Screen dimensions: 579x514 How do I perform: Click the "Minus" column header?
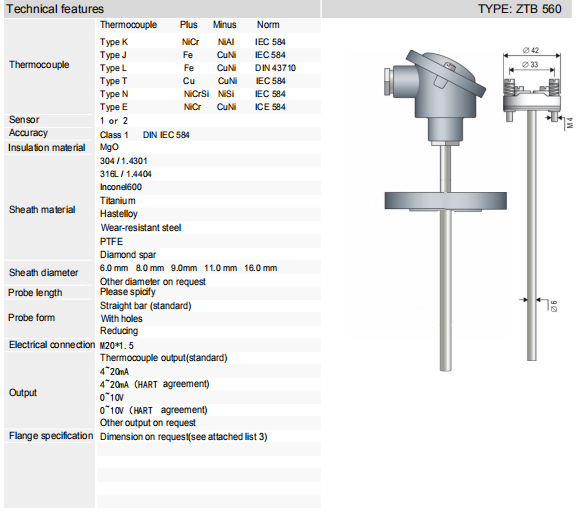coord(225,25)
